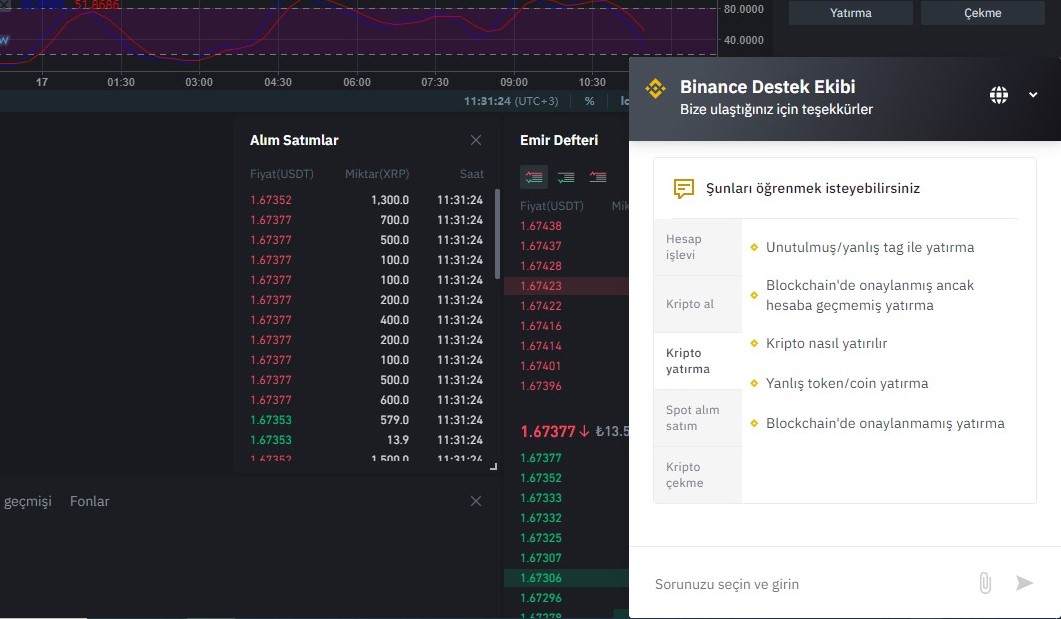Click the Binance logo in chat header
Image resolution: width=1061 pixels, height=619 pixels.
(x=655, y=89)
